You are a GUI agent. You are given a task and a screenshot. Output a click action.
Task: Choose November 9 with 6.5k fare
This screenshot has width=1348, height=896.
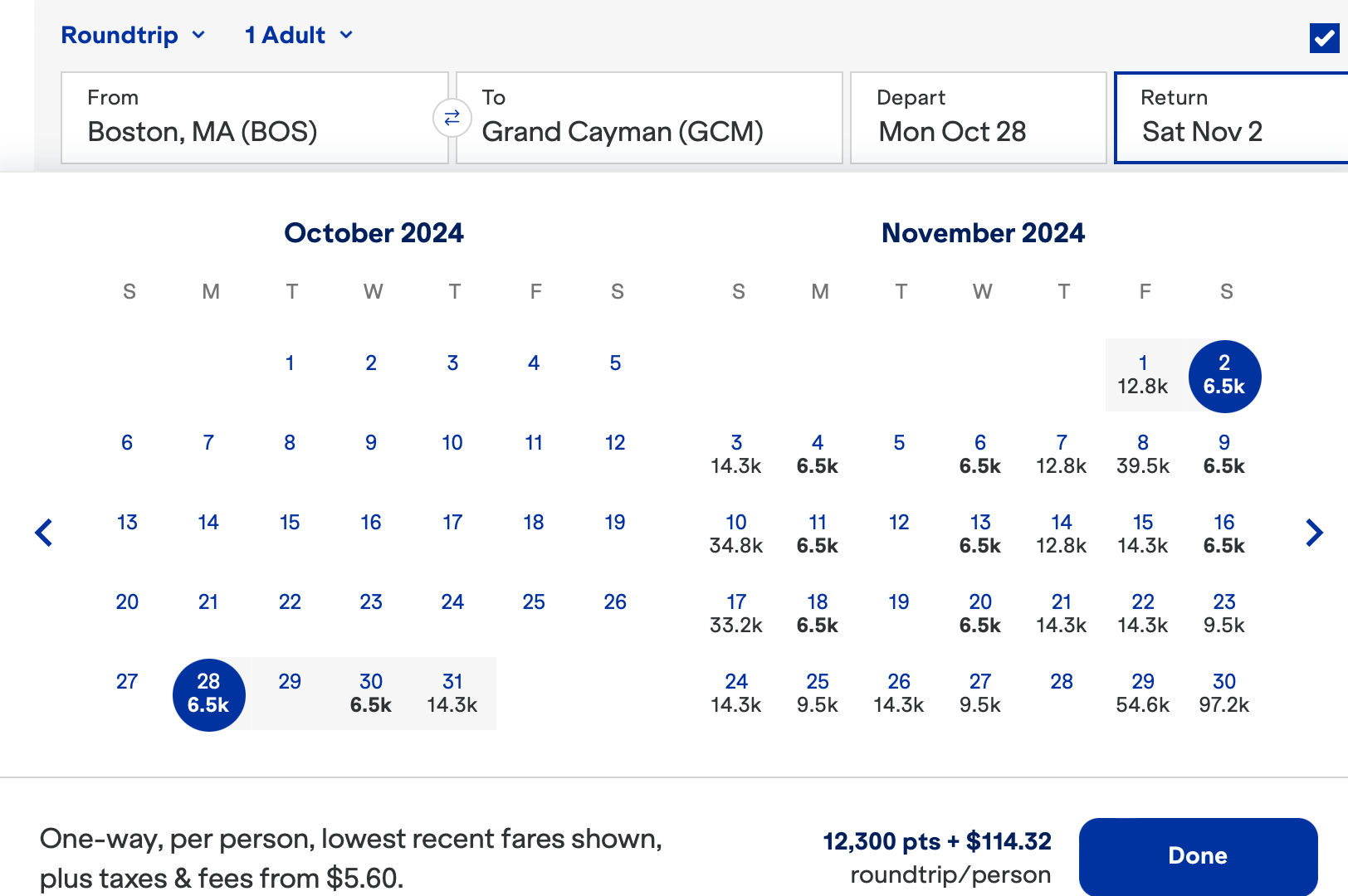1224,455
